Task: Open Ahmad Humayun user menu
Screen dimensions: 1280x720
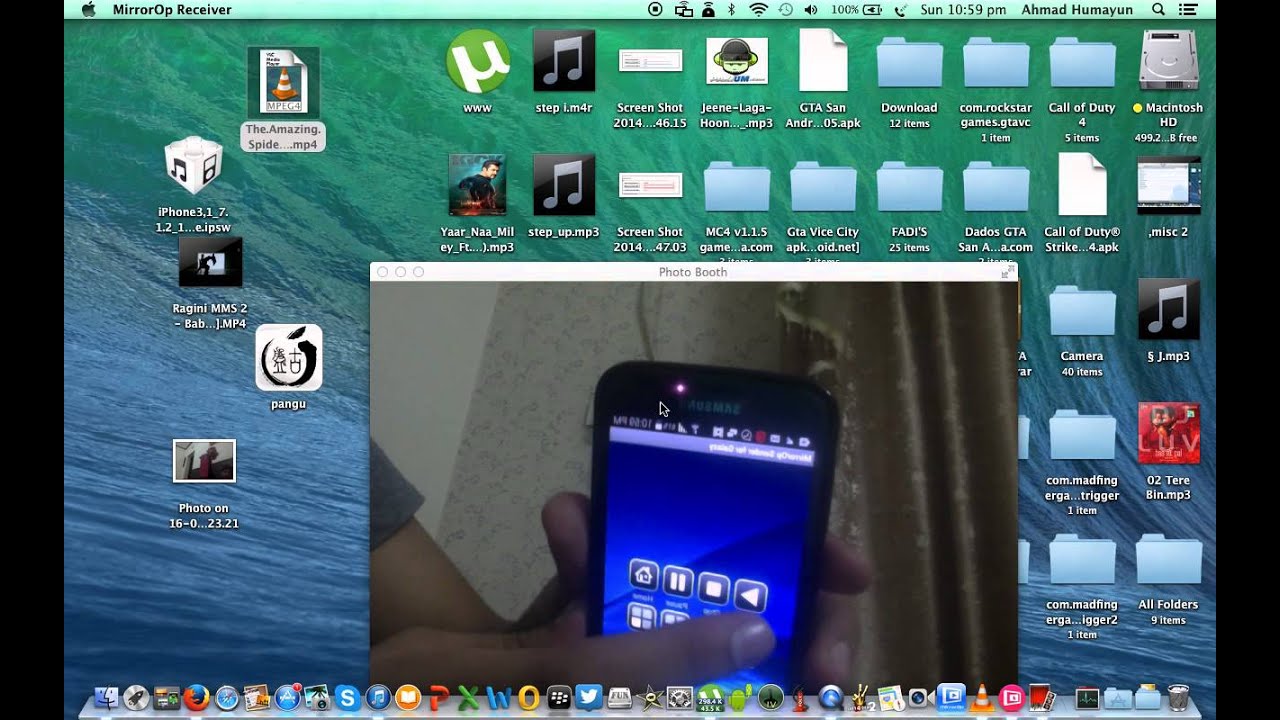Action: click(x=1078, y=9)
